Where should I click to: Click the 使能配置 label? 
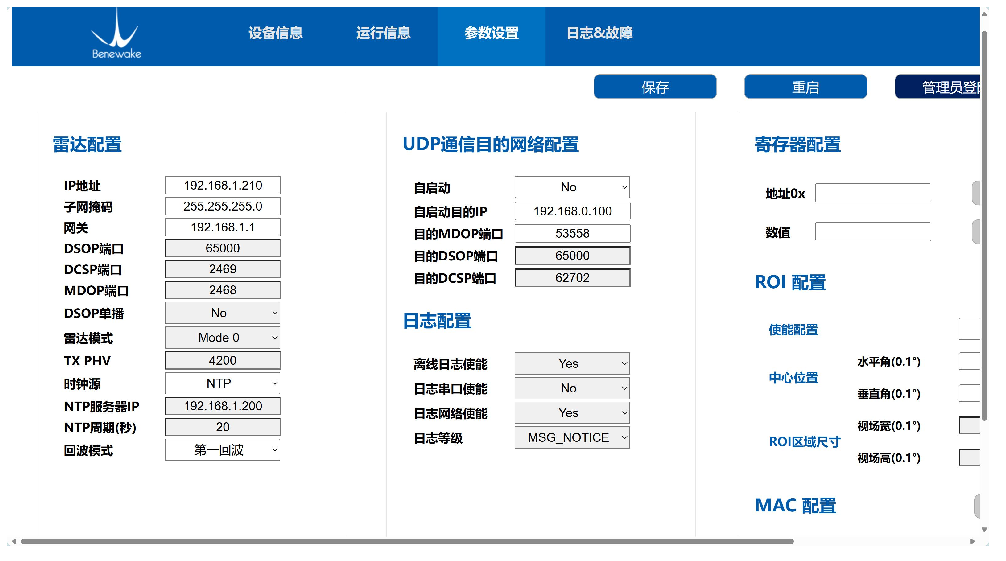(794, 330)
